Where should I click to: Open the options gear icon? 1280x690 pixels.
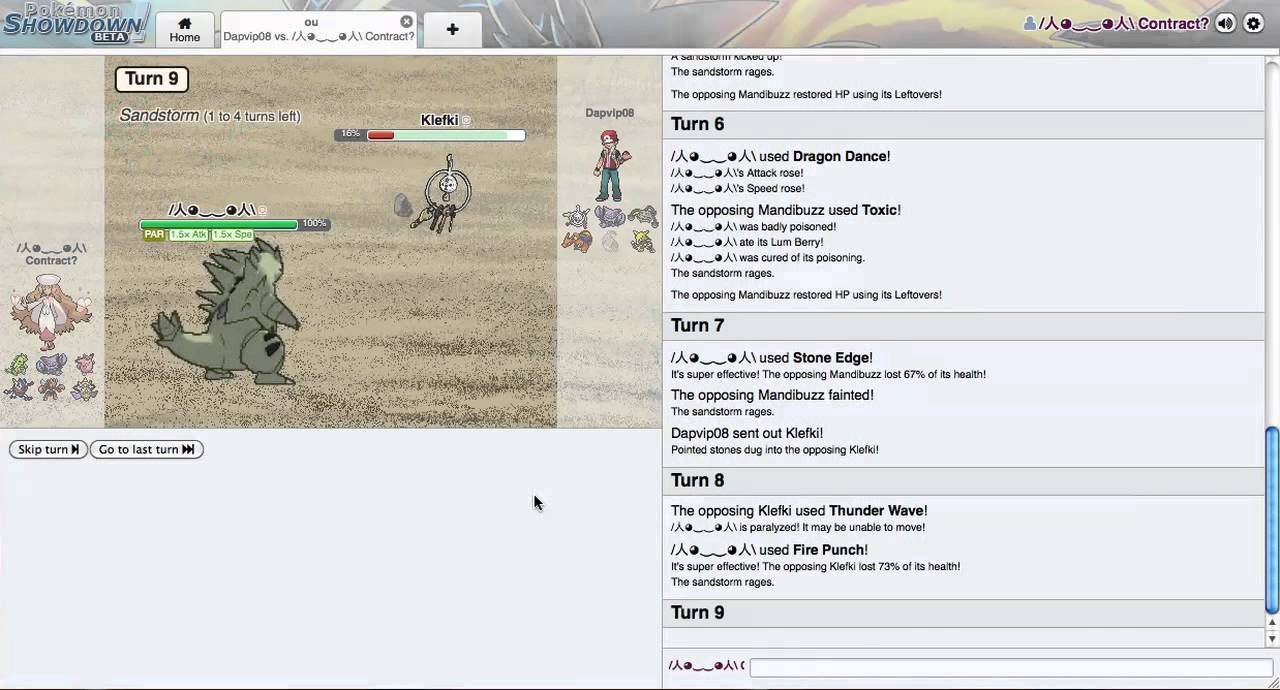pos(1253,24)
